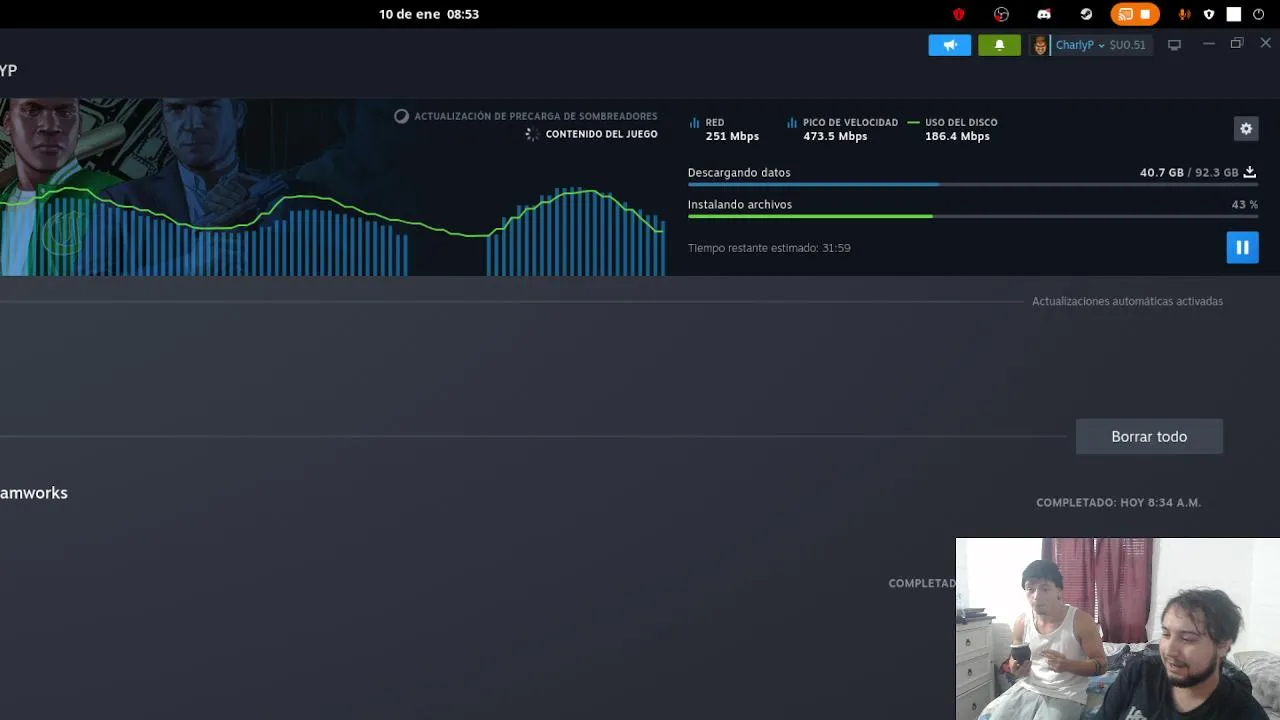
Task: Click the Descargando datos progress bar
Action: [x=972, y=184]
